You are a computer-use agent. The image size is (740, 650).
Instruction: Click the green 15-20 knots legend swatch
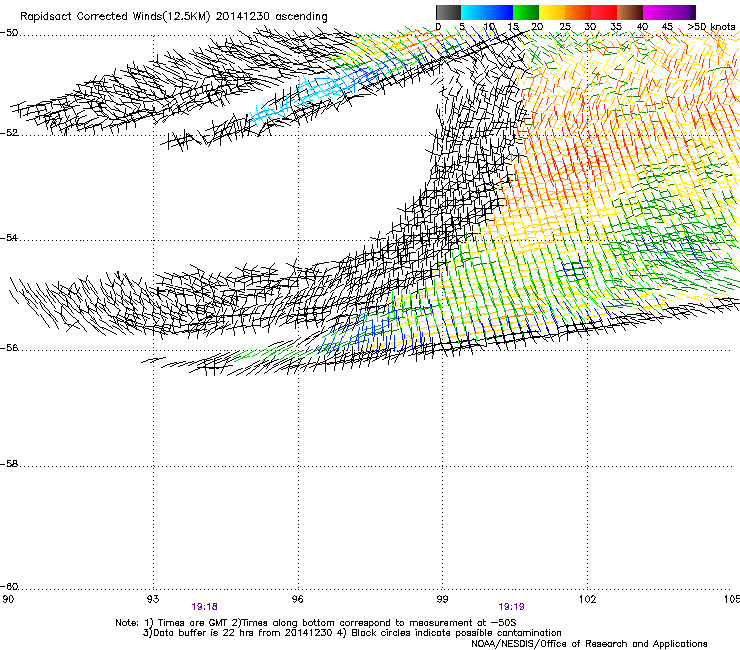pos(526,12)
